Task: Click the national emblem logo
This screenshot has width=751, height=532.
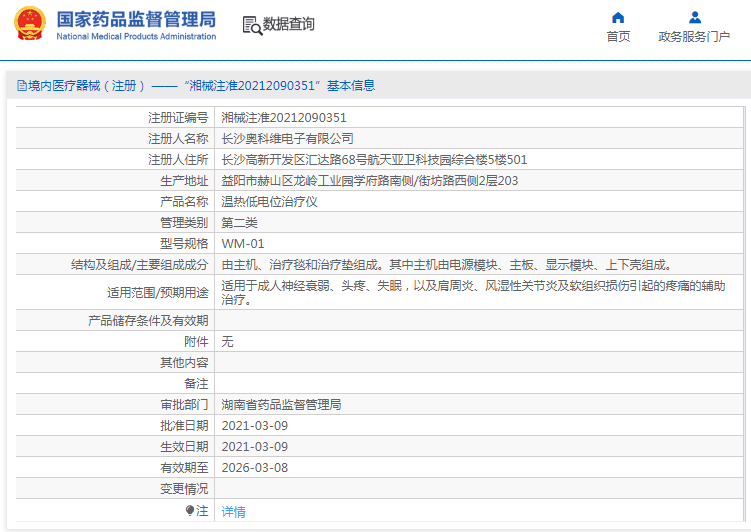Action: pyautogui.click(x=30, y=23)
